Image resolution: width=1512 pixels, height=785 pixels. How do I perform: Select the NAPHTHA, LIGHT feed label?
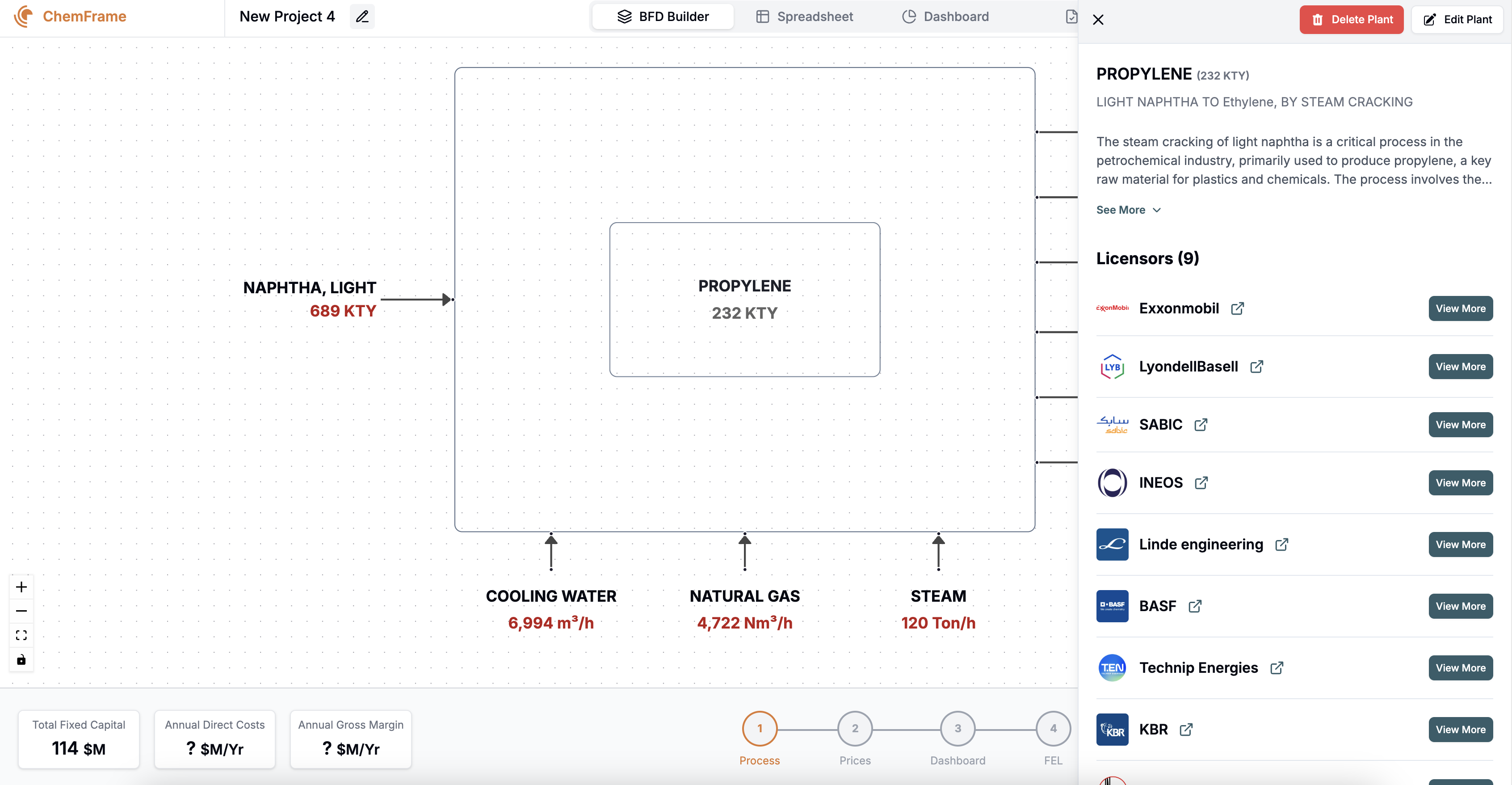click(309, 288)
